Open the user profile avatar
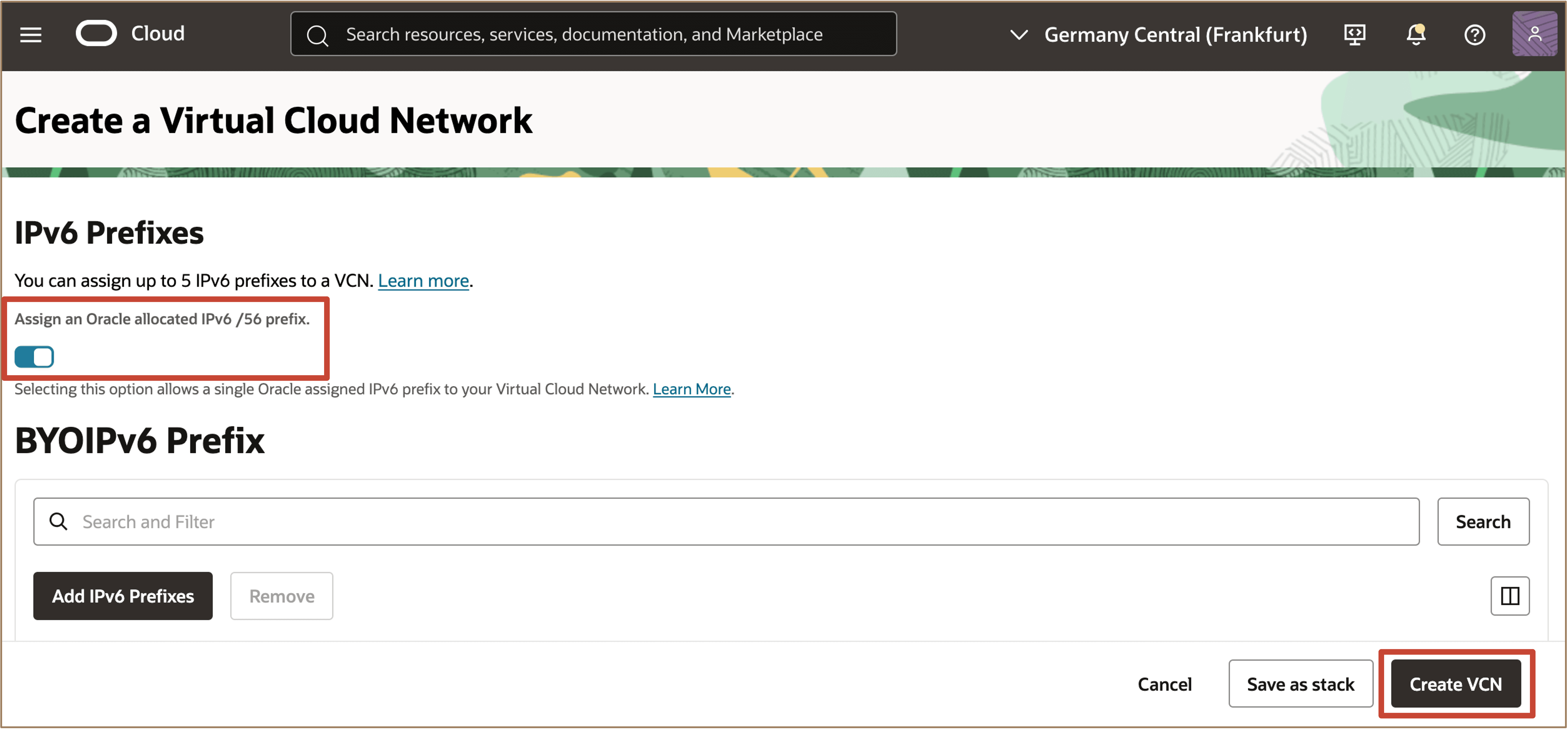This screenshot has width=1568, height=729. click(1534, 34)
